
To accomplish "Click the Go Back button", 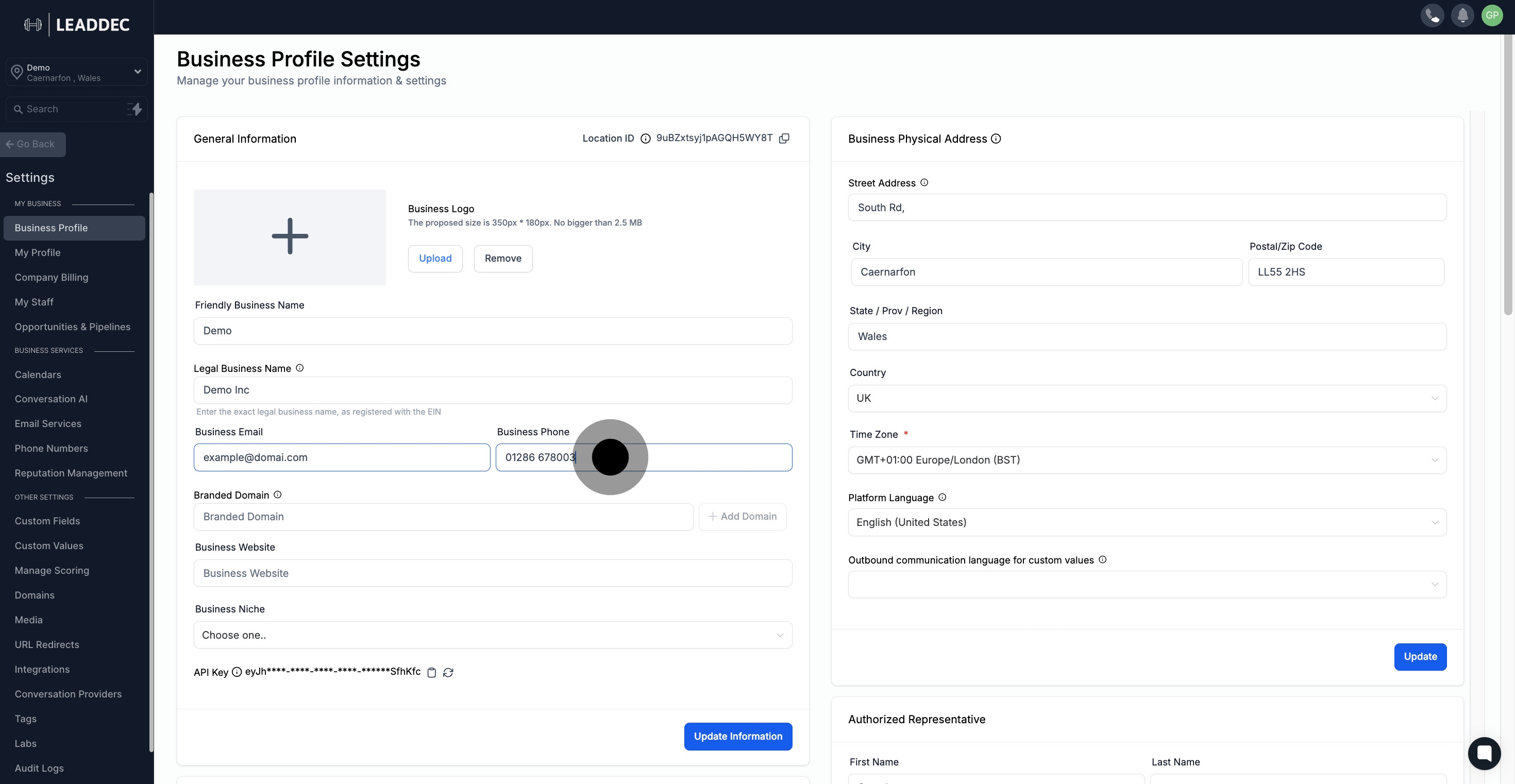I will point(32,145).
